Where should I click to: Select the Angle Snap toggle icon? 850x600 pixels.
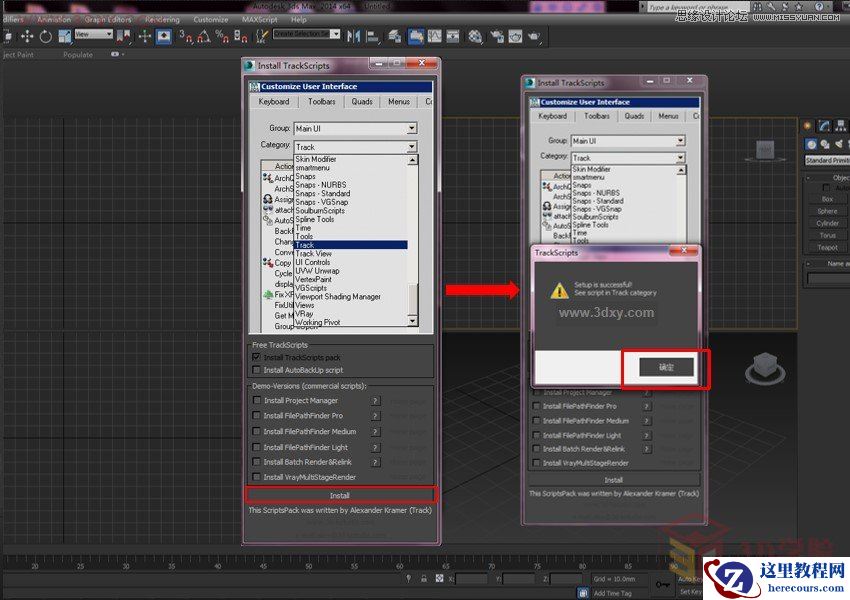(x=201, y=37)
